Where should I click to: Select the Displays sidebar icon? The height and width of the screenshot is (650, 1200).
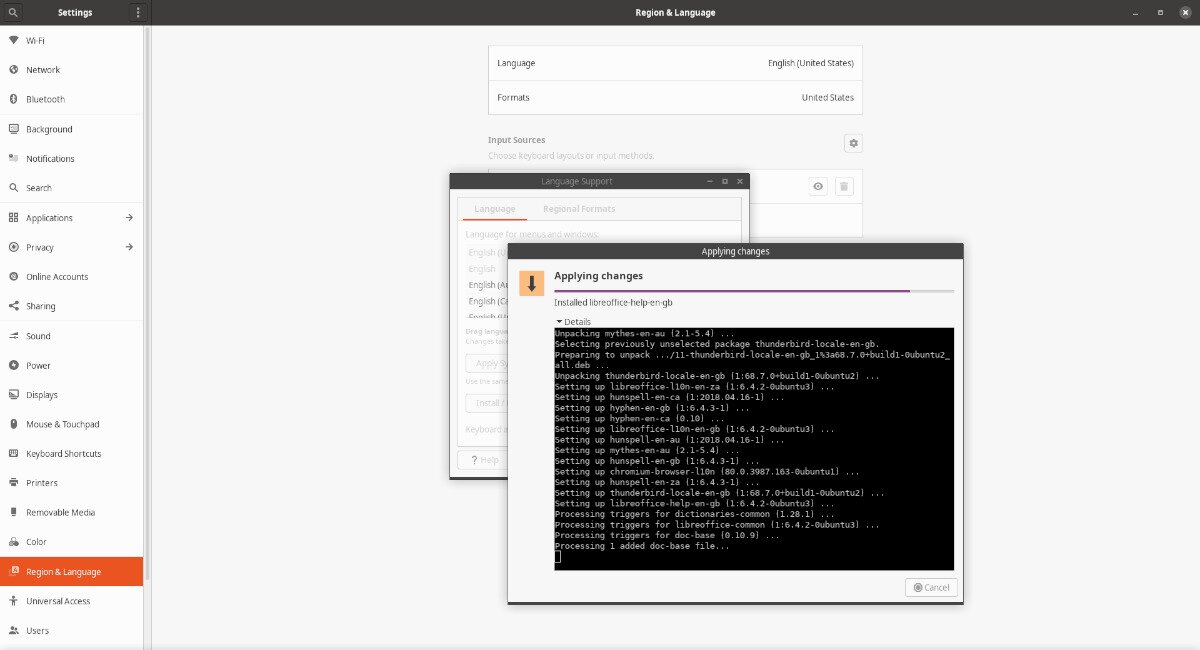14,394
